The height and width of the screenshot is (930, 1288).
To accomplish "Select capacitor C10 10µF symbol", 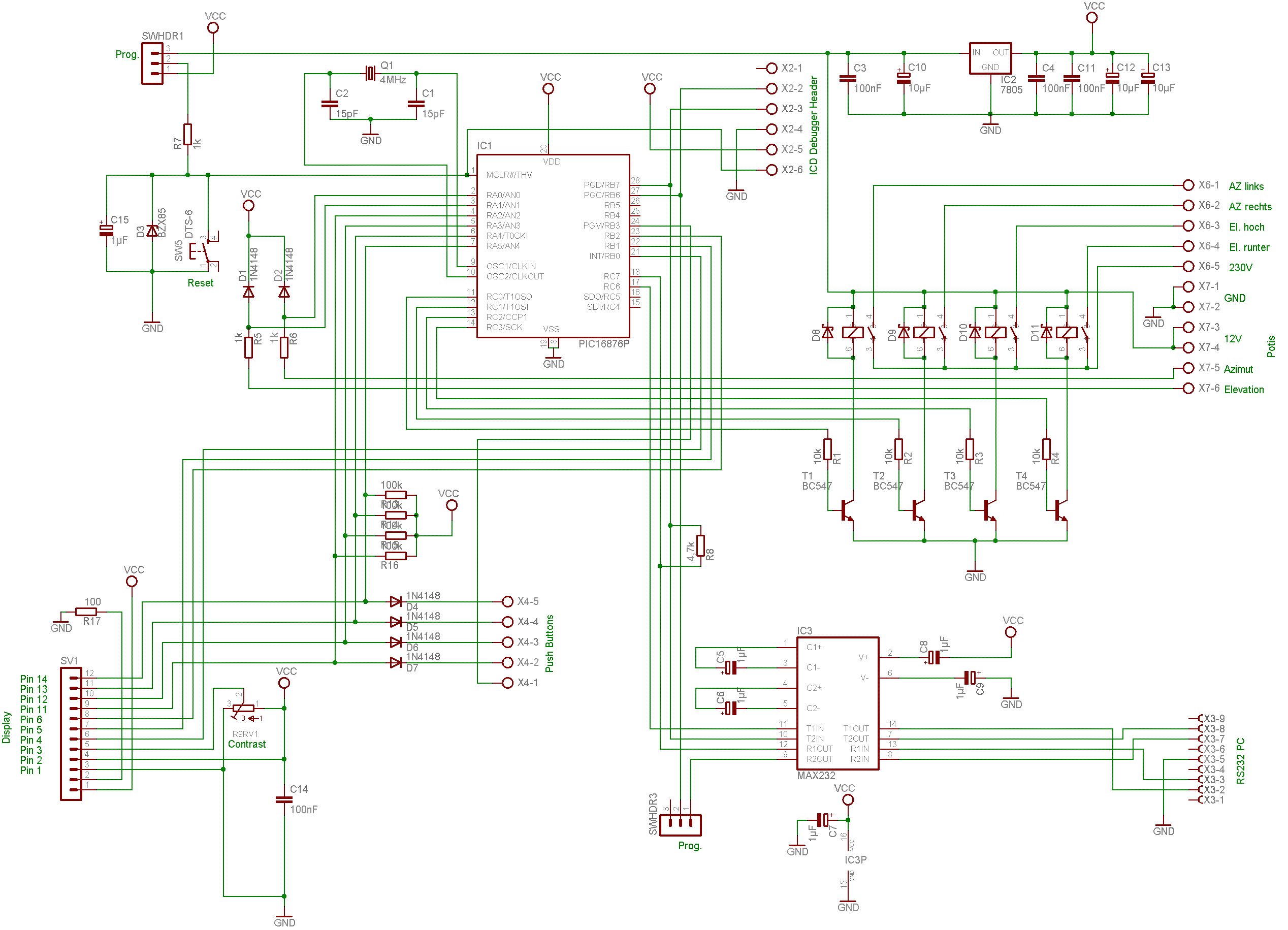I will coord(904,78).
